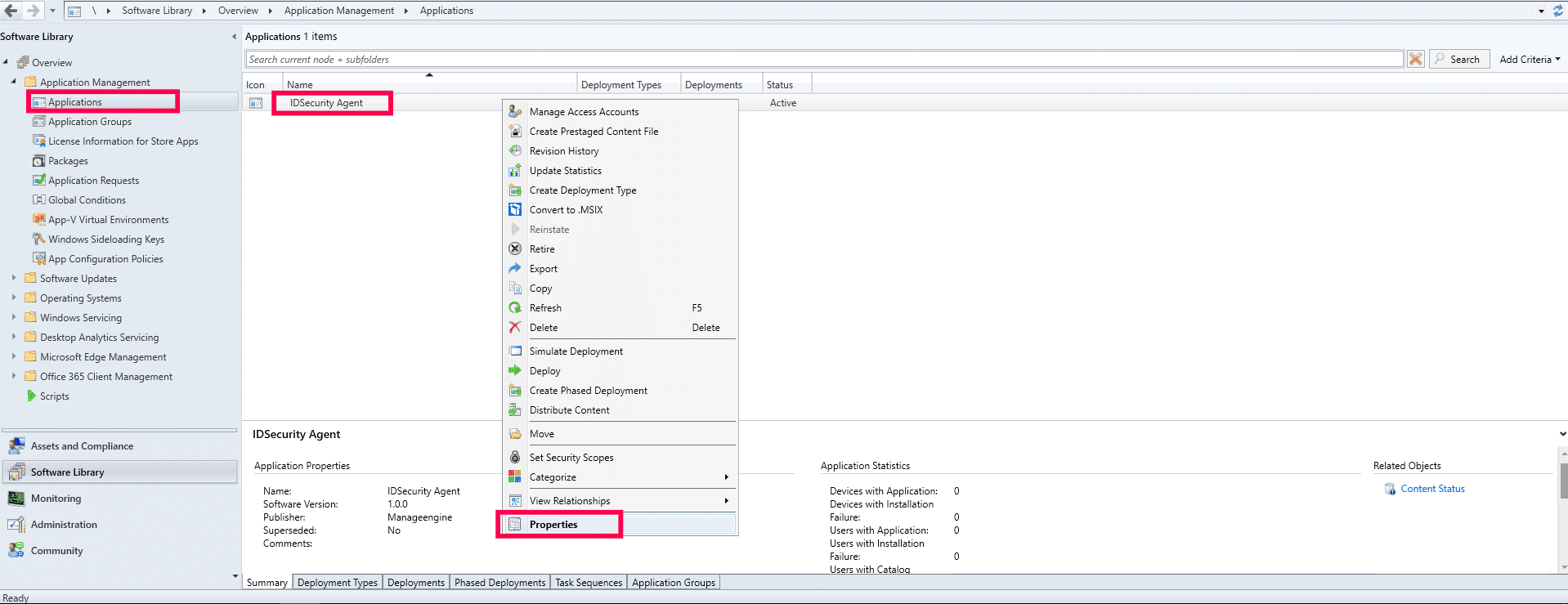This screenshot has height=604, width=1568.
Task: Click the Monitoring workspace icon
Action: point(16,499)
